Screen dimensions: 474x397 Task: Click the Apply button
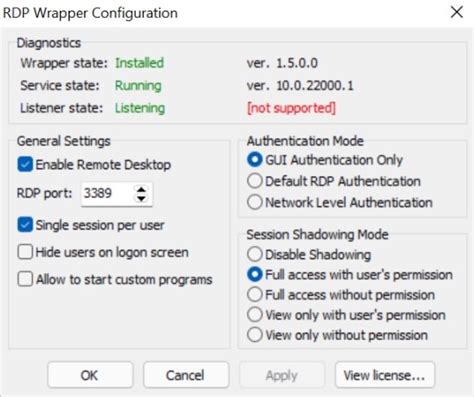point(282,375)
